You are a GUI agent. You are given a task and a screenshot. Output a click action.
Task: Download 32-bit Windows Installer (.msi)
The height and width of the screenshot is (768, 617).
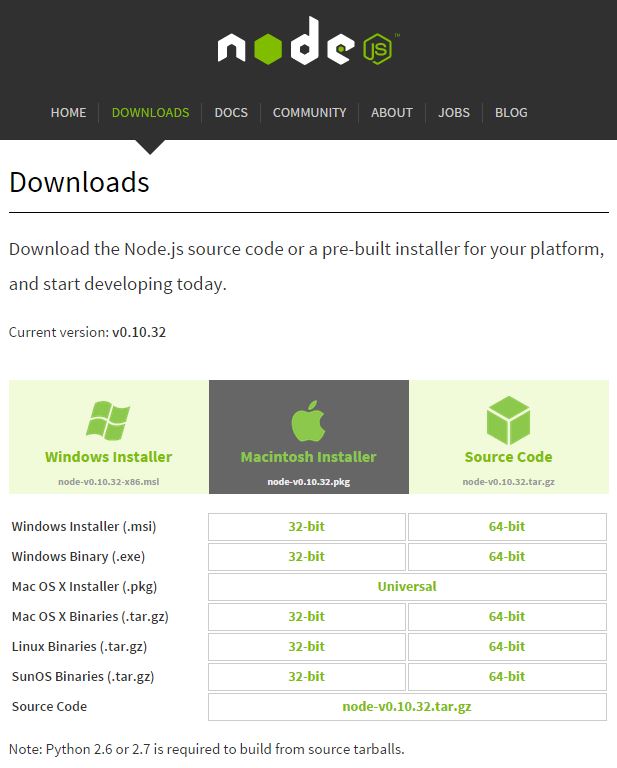307,527
